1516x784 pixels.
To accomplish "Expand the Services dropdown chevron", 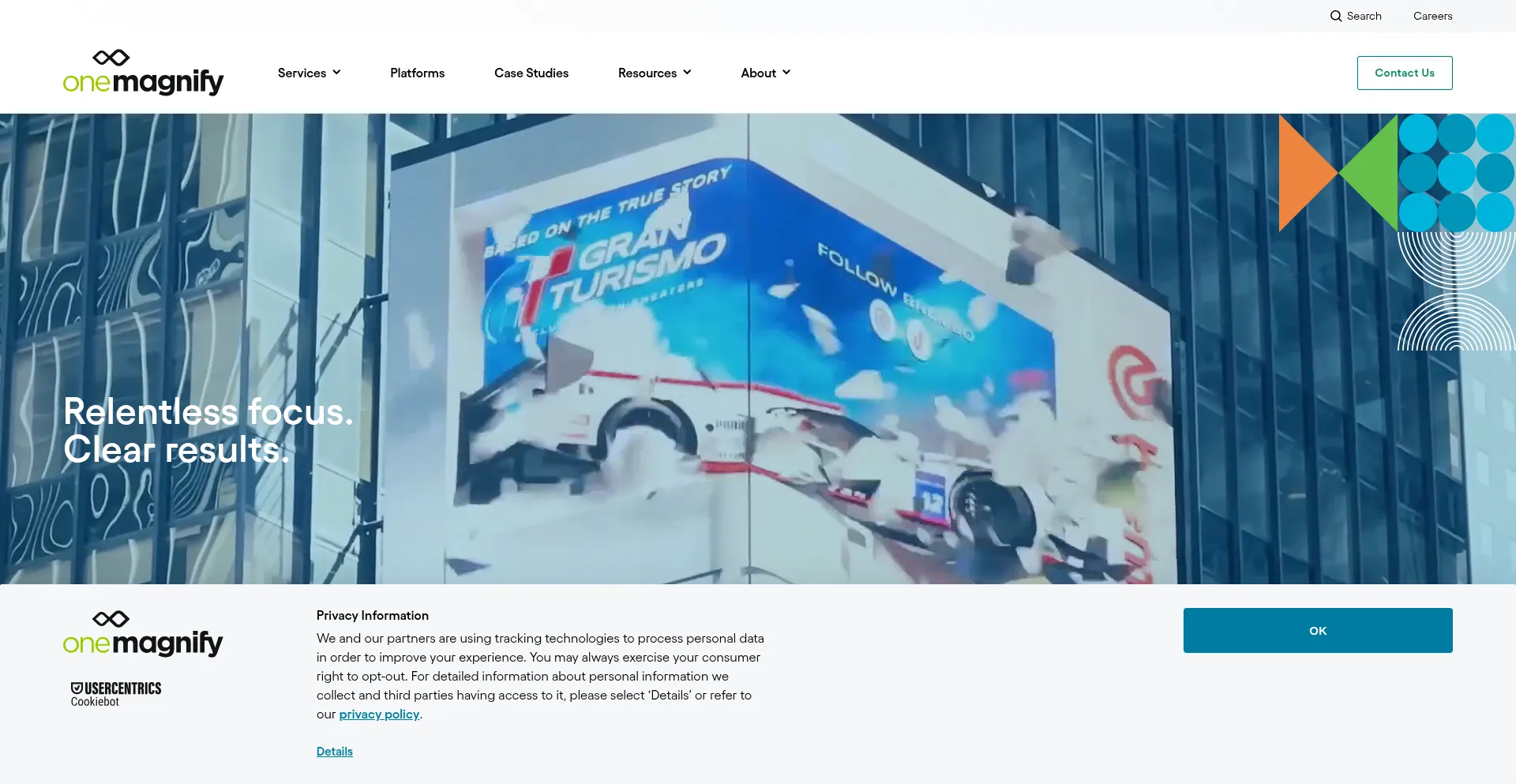I will click(337, 73).
